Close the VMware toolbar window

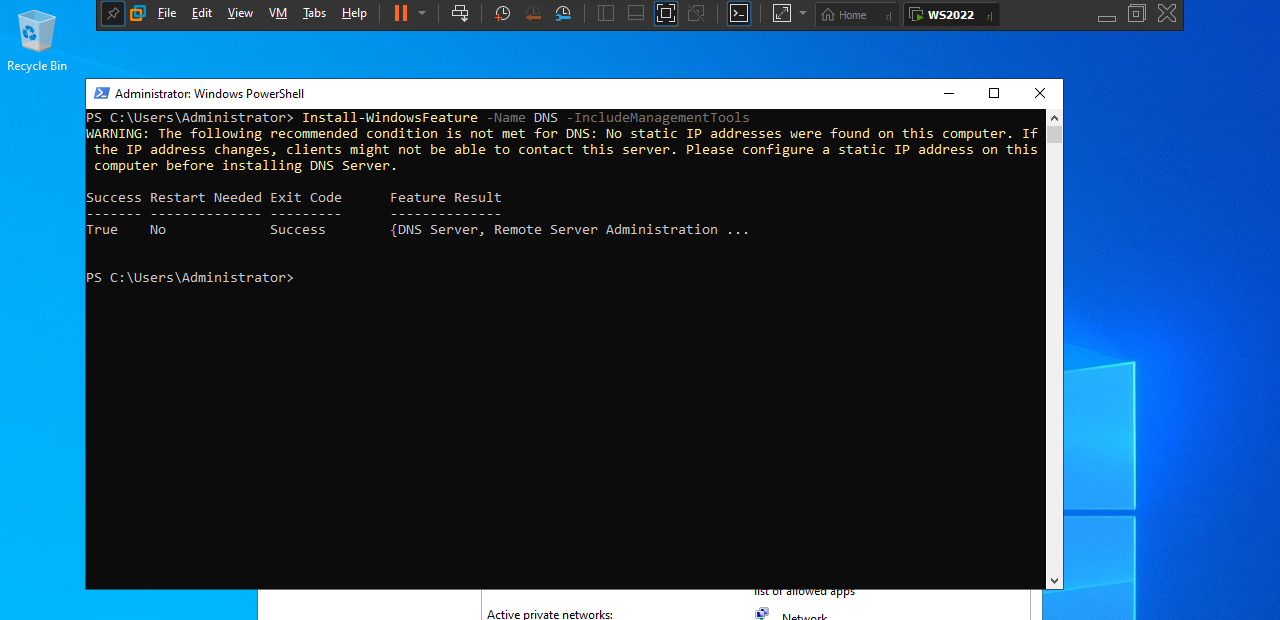[x=1167, y=14]
